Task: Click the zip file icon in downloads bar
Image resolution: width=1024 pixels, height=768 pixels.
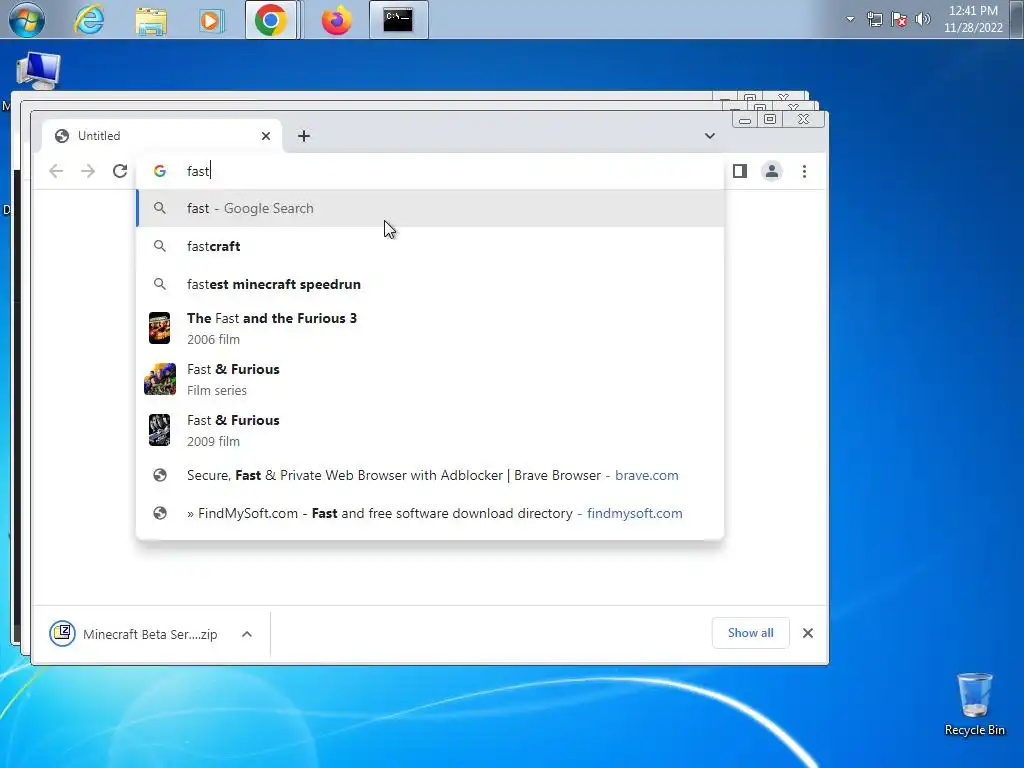Action: pyautogui.click(x=63, y=633)
